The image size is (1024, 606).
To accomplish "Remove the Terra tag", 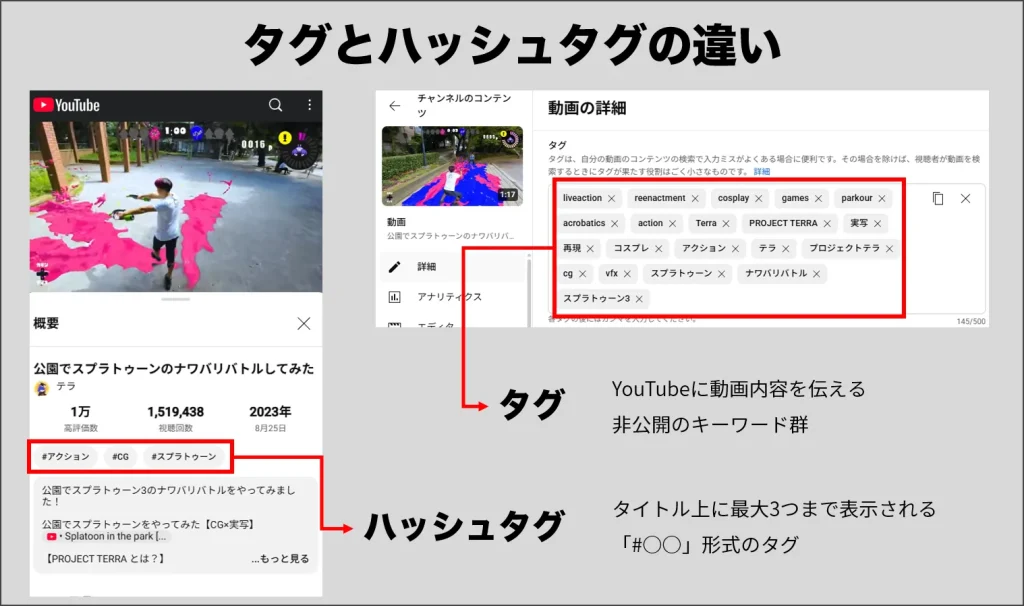I will click(726, 223).
